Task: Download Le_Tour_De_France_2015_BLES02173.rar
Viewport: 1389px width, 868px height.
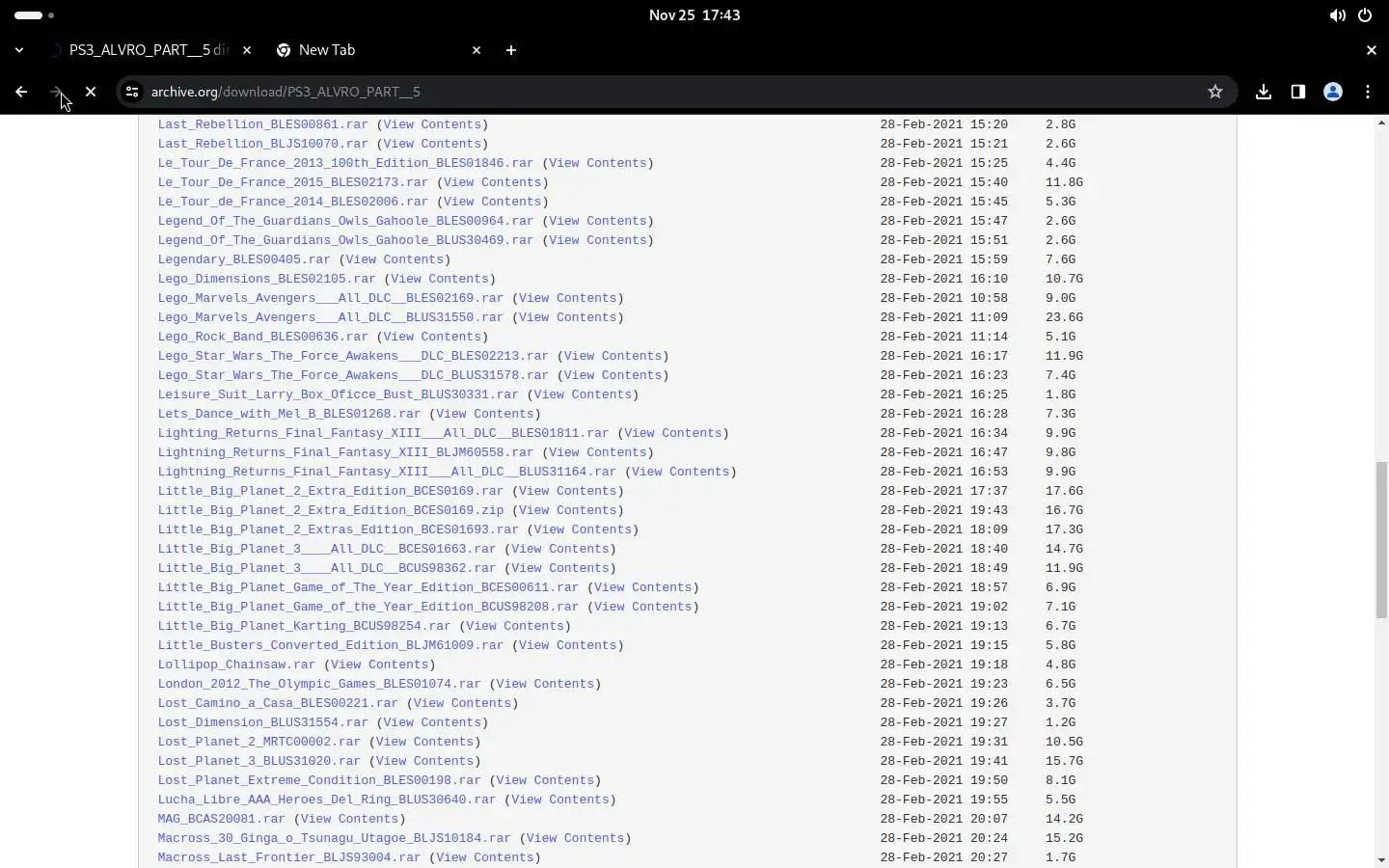Action: coord(293,182)
